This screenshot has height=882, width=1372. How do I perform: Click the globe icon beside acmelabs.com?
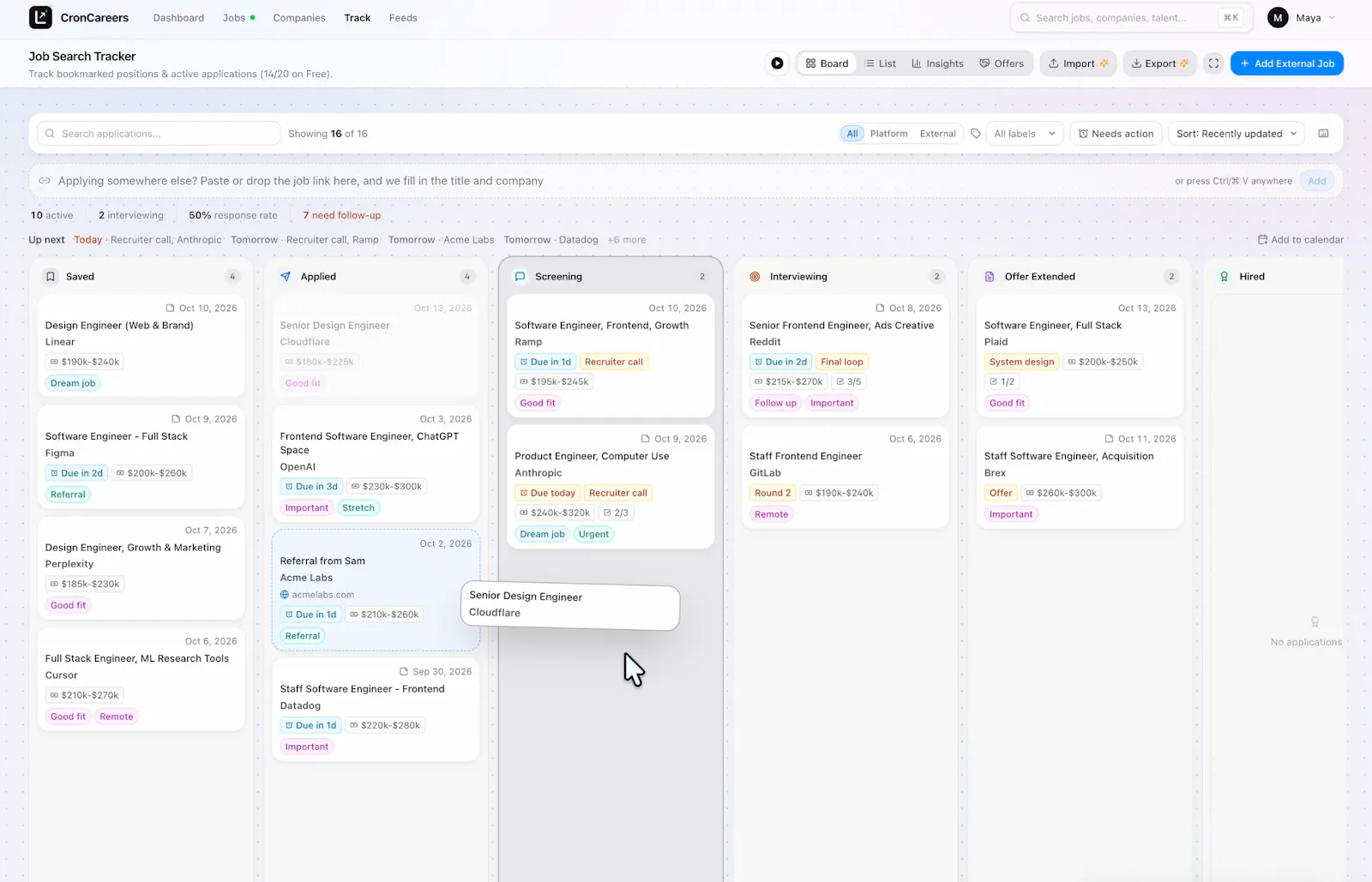tap(285, 595)
